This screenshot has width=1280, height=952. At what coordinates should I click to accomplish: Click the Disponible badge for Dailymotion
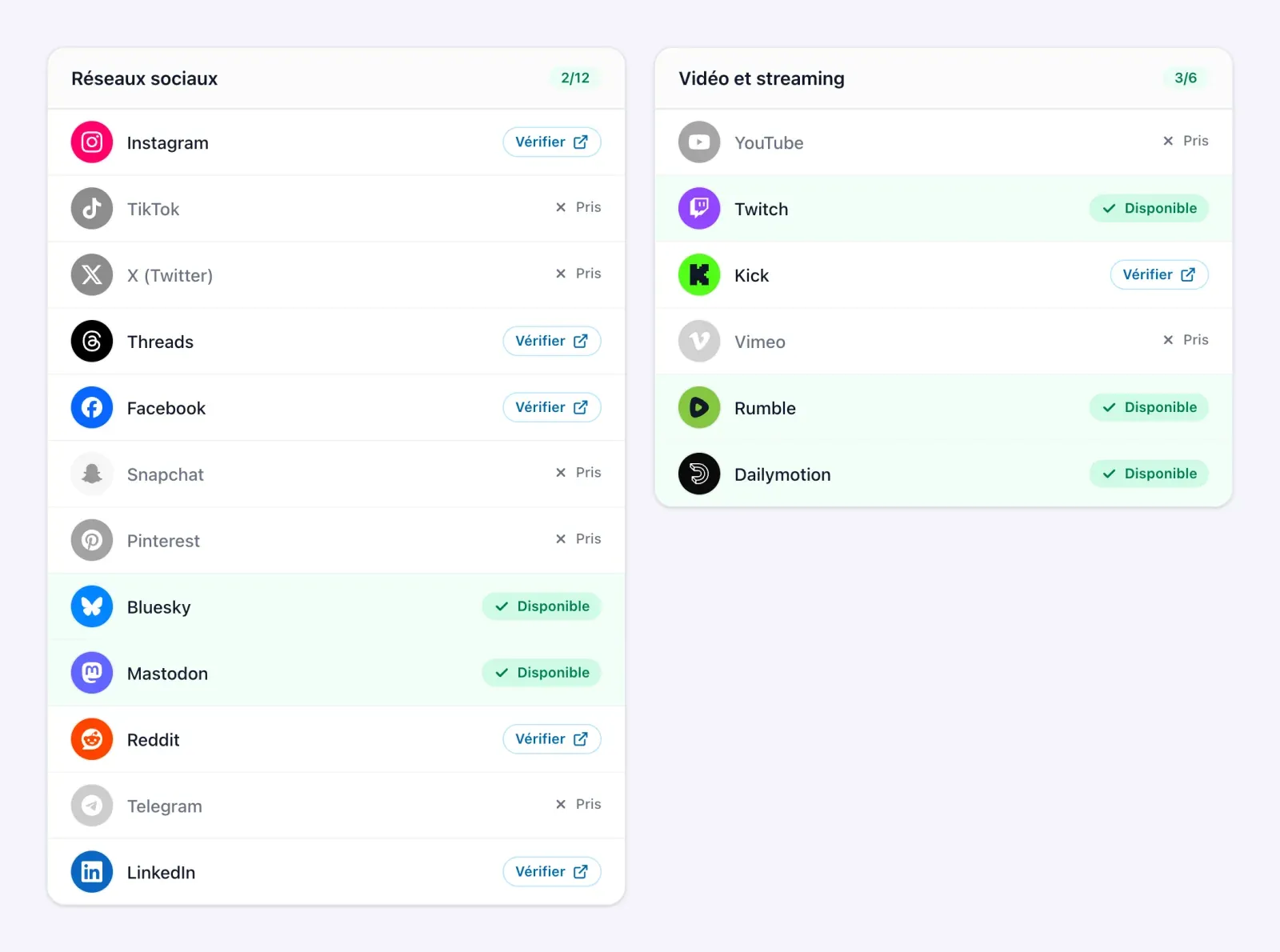click(1149, 474)
